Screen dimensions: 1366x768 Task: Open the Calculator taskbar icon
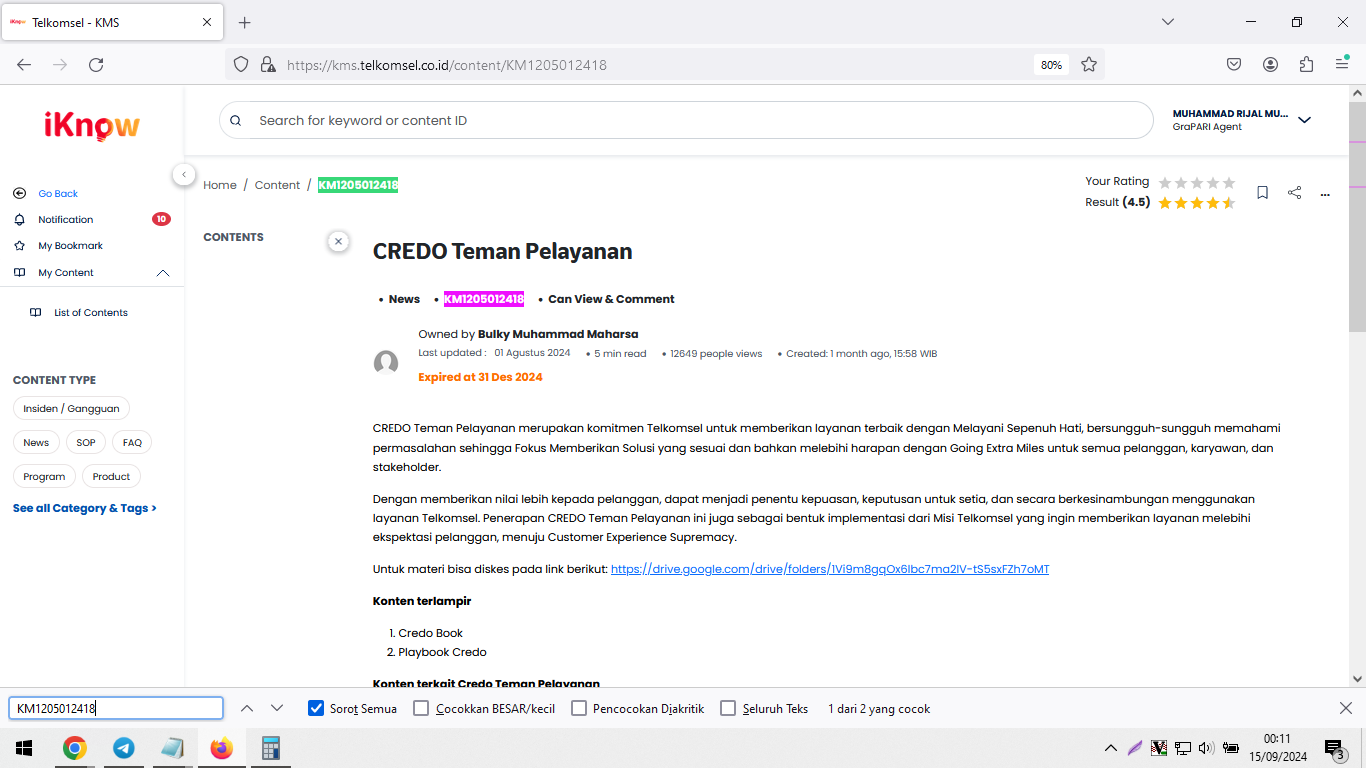[x=270, y=748]
